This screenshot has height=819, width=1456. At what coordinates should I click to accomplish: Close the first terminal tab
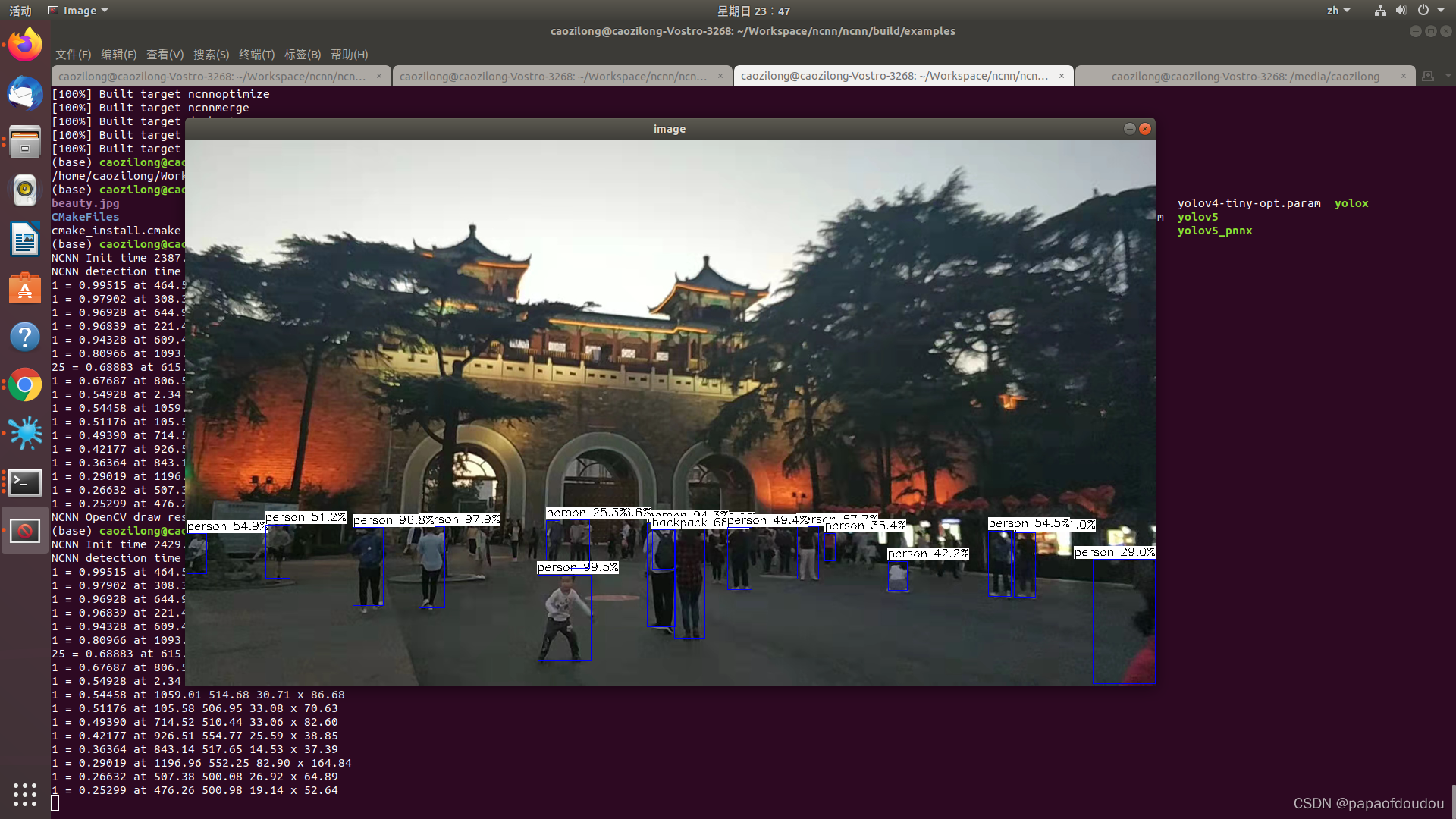point(379,76)
